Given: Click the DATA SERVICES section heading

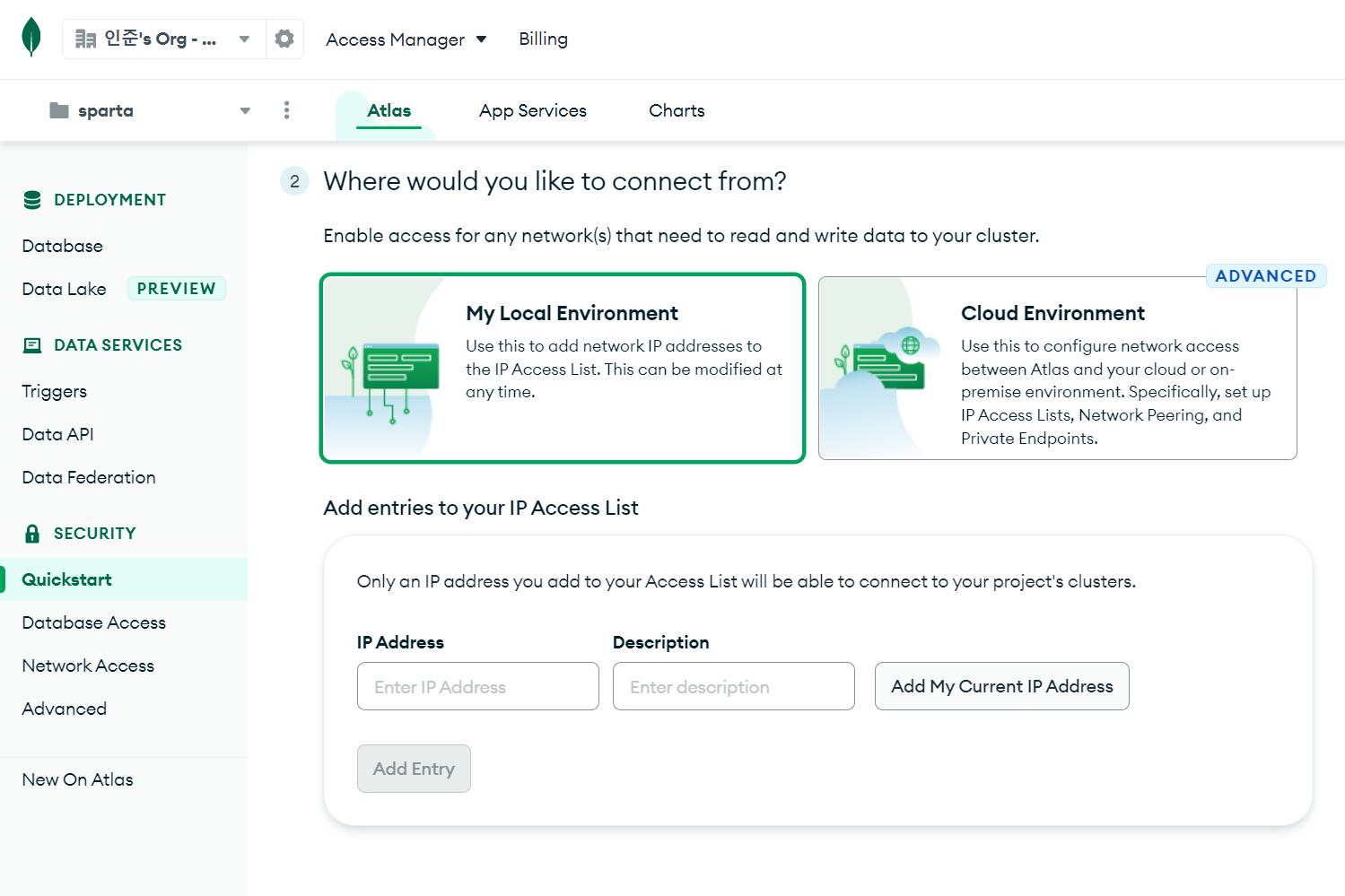Looking at the screenshot, I should 118,345.
